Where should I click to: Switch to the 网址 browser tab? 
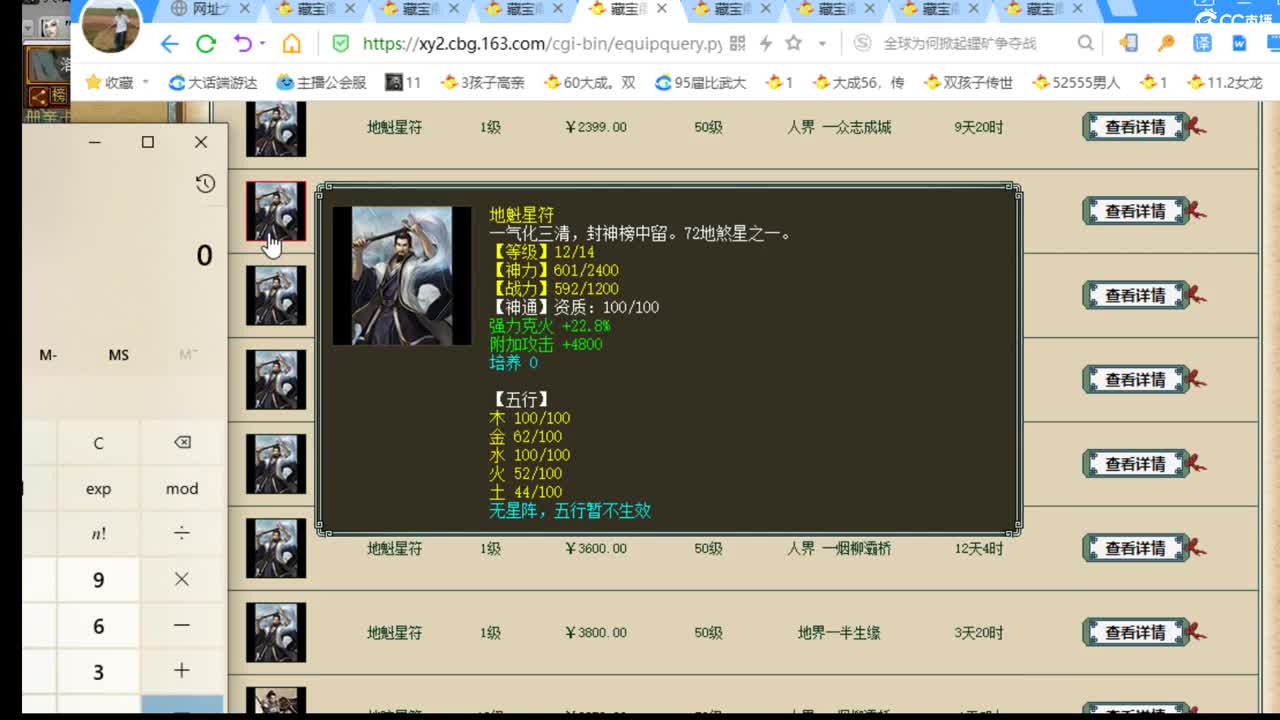pos(205,9)
